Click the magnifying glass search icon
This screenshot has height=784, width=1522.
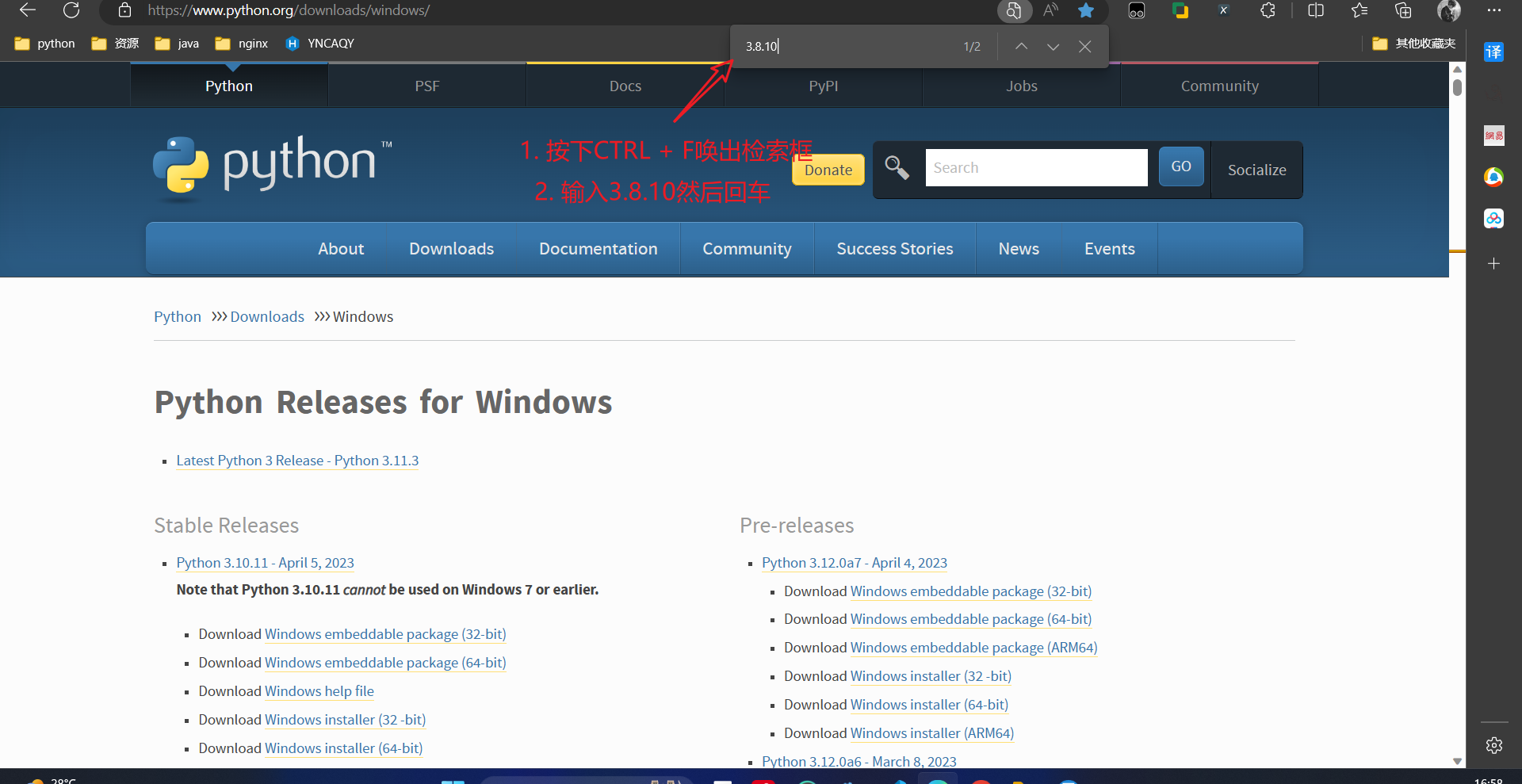(x=897, y=168)
